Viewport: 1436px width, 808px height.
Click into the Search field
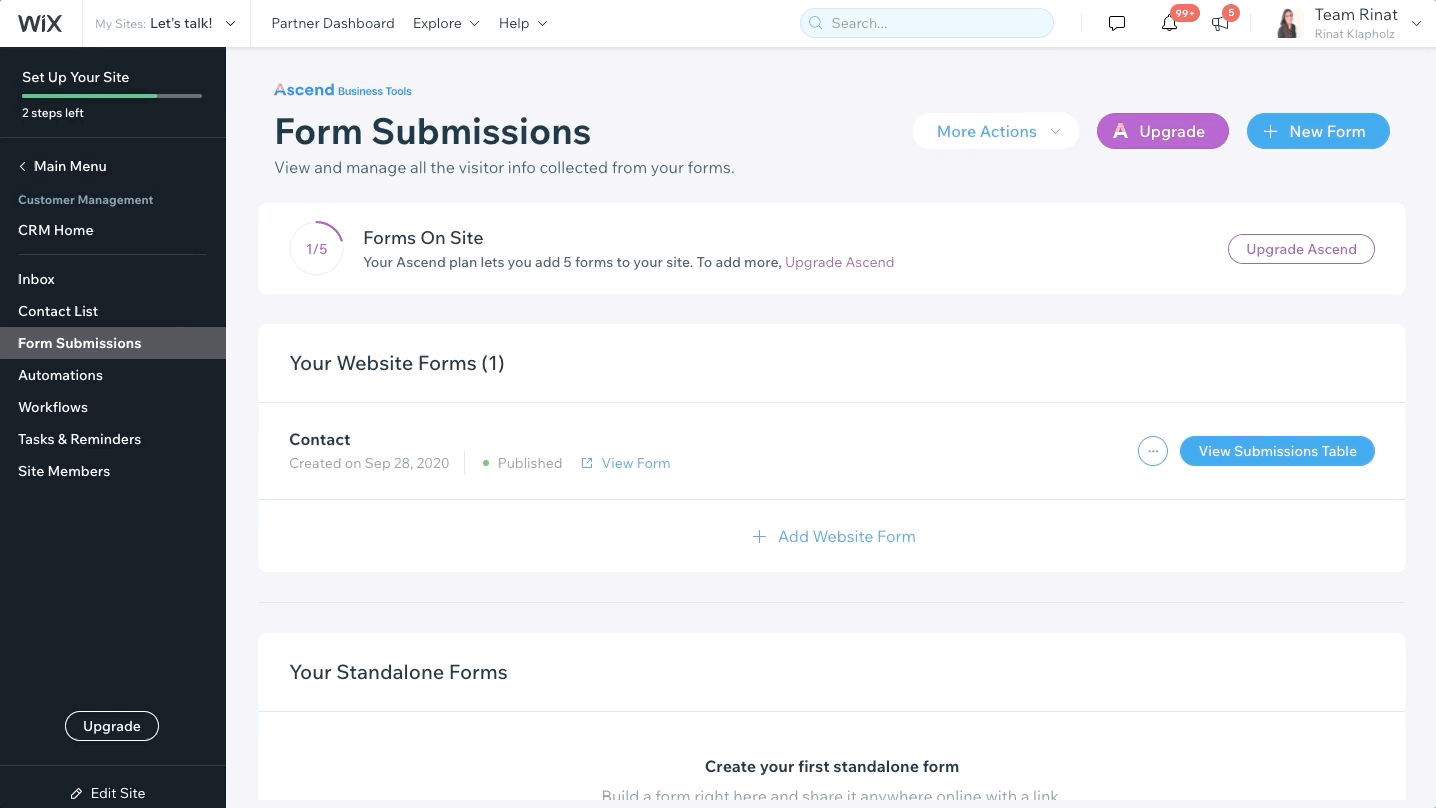point(927,23)
